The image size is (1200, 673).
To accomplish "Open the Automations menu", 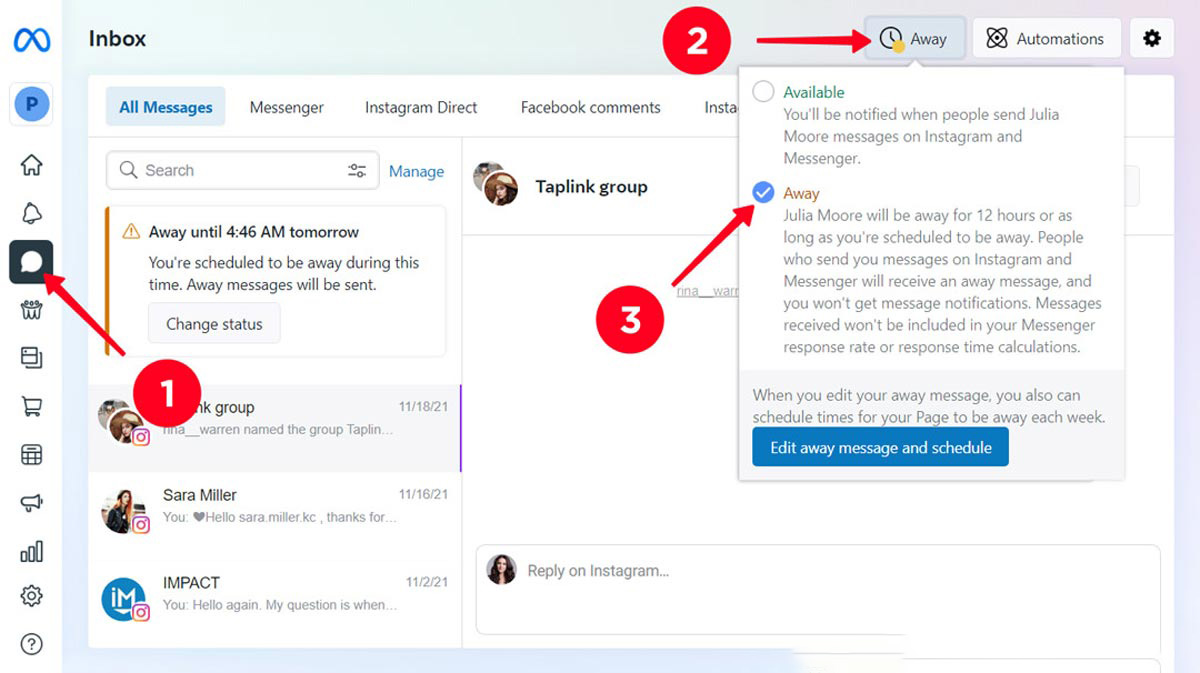I will [1046, 39].
